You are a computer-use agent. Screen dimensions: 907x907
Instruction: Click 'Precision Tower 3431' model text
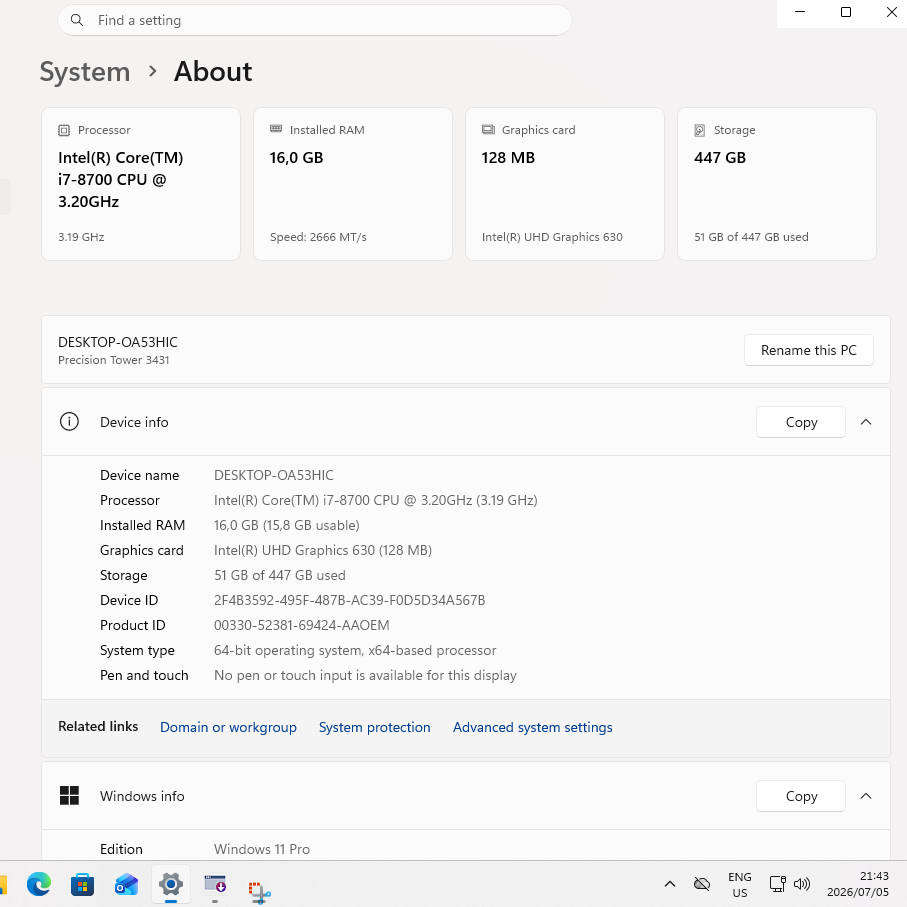point(113,360)
